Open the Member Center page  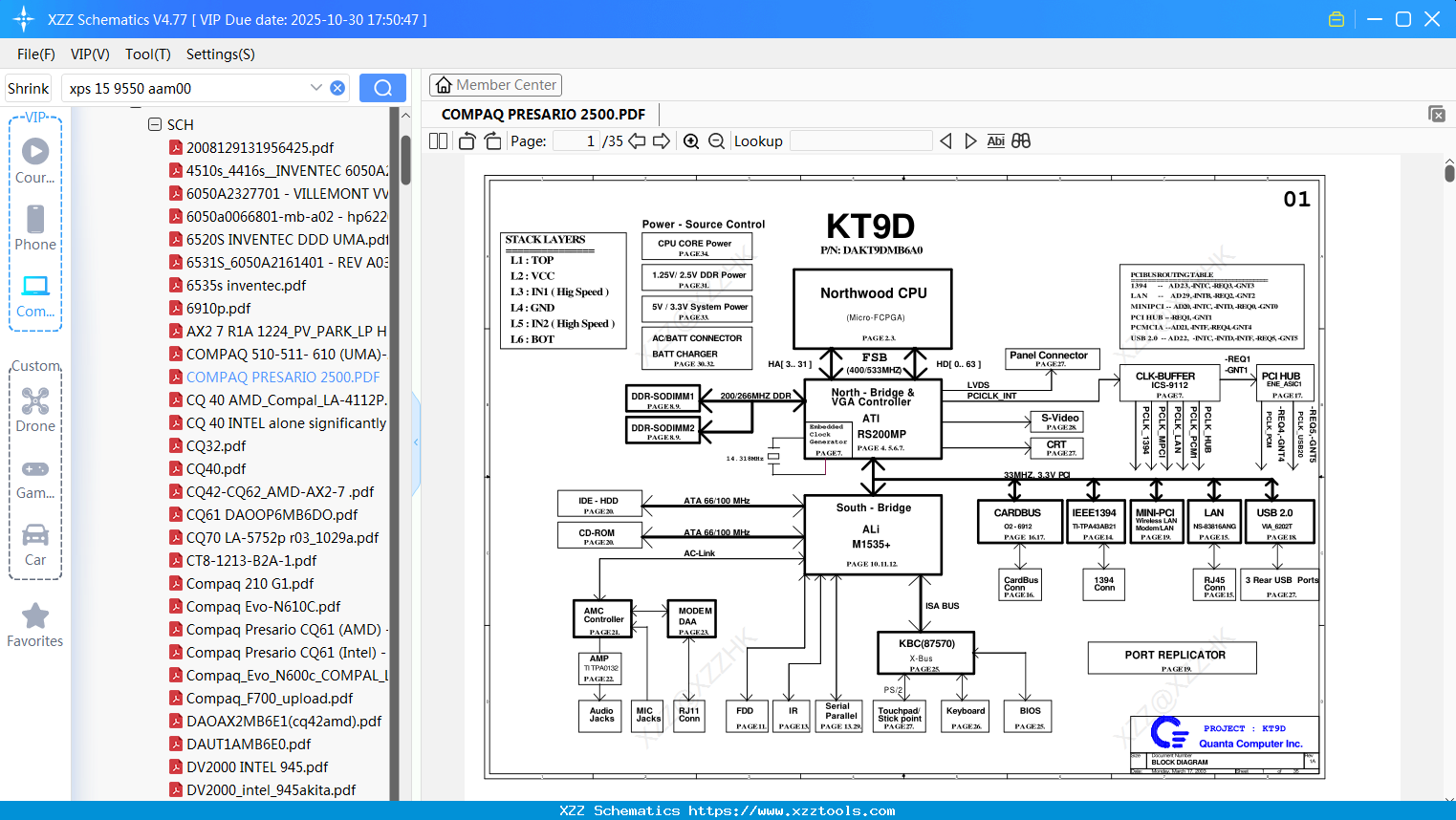pos(495,85)
